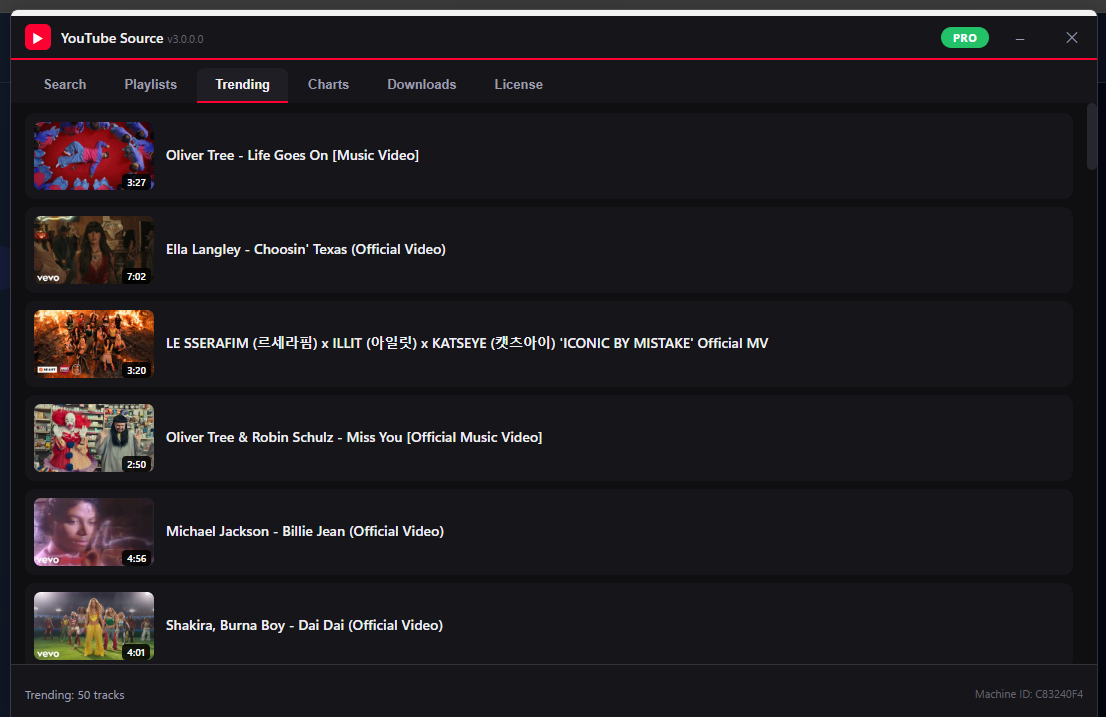The image size is (1106, 717).
Task: Switch to the Search tab
Action: pos(65,85)
